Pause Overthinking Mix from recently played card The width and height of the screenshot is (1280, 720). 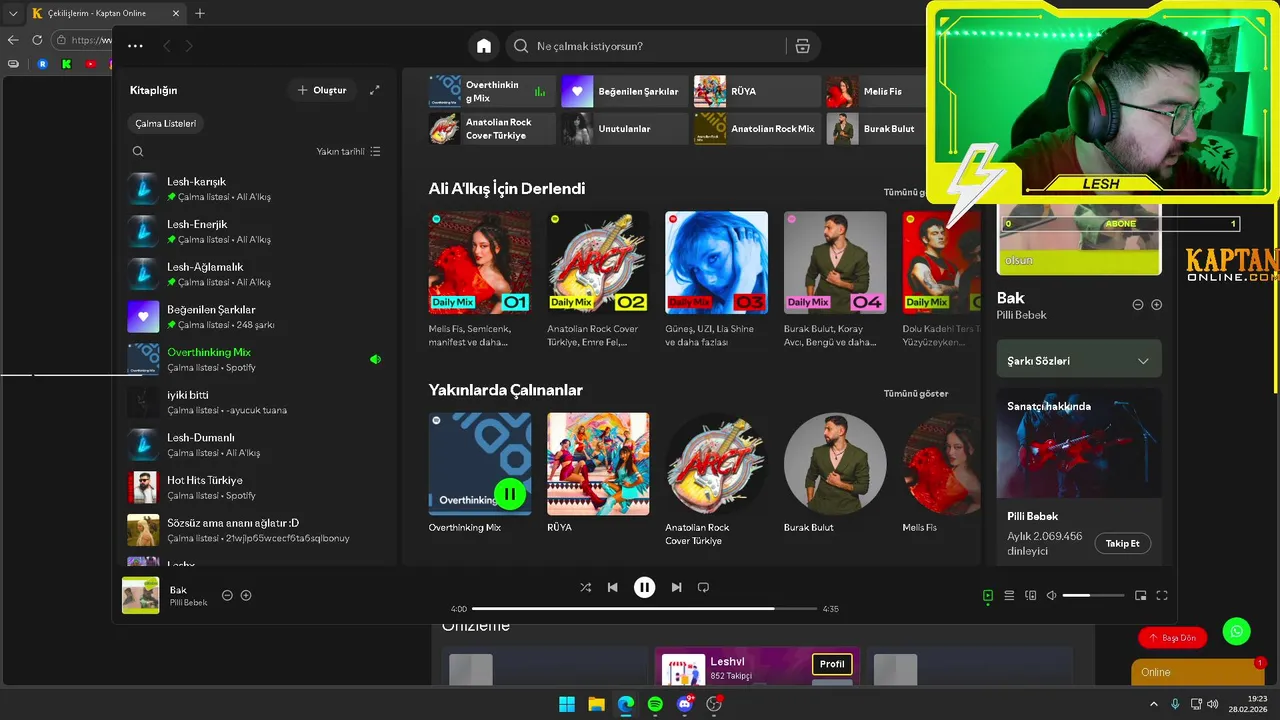510,493
